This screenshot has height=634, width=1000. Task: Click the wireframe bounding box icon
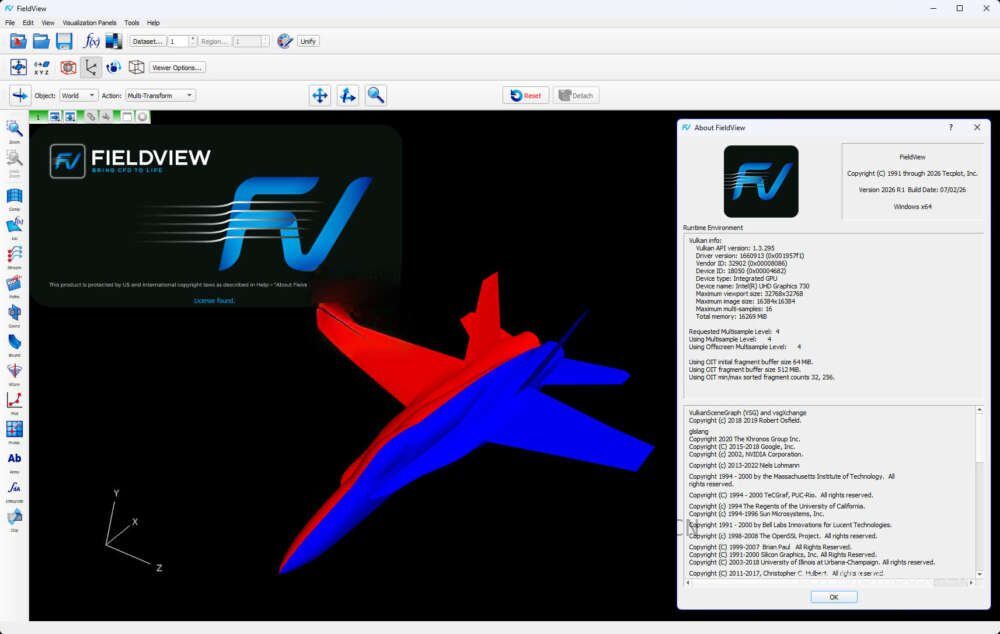[136, 67]
